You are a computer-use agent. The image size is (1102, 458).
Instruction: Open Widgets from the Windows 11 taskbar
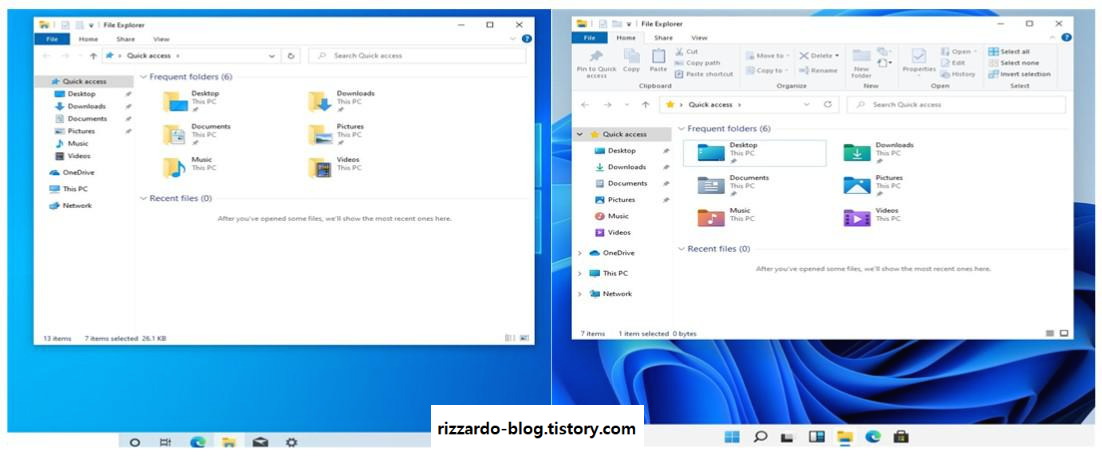tap(816, 438)
